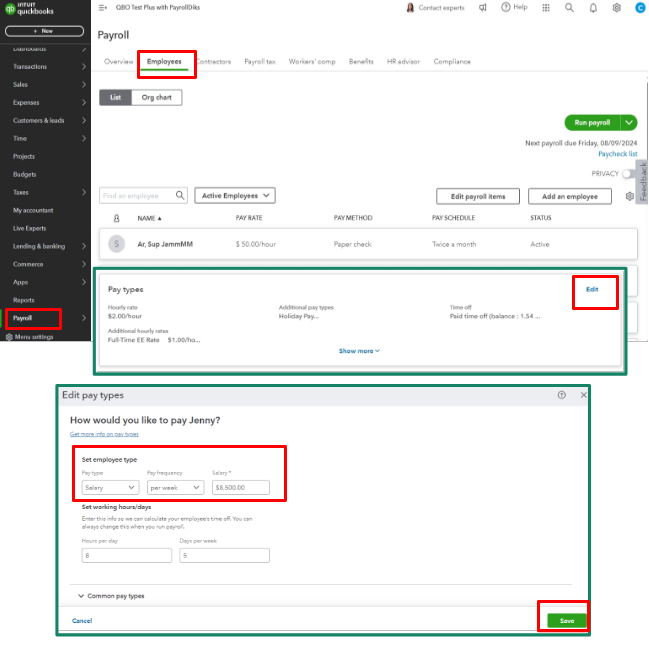Open the Employees tab
The width and height of the screenshot is (649, 651).
tap(164, 61)
